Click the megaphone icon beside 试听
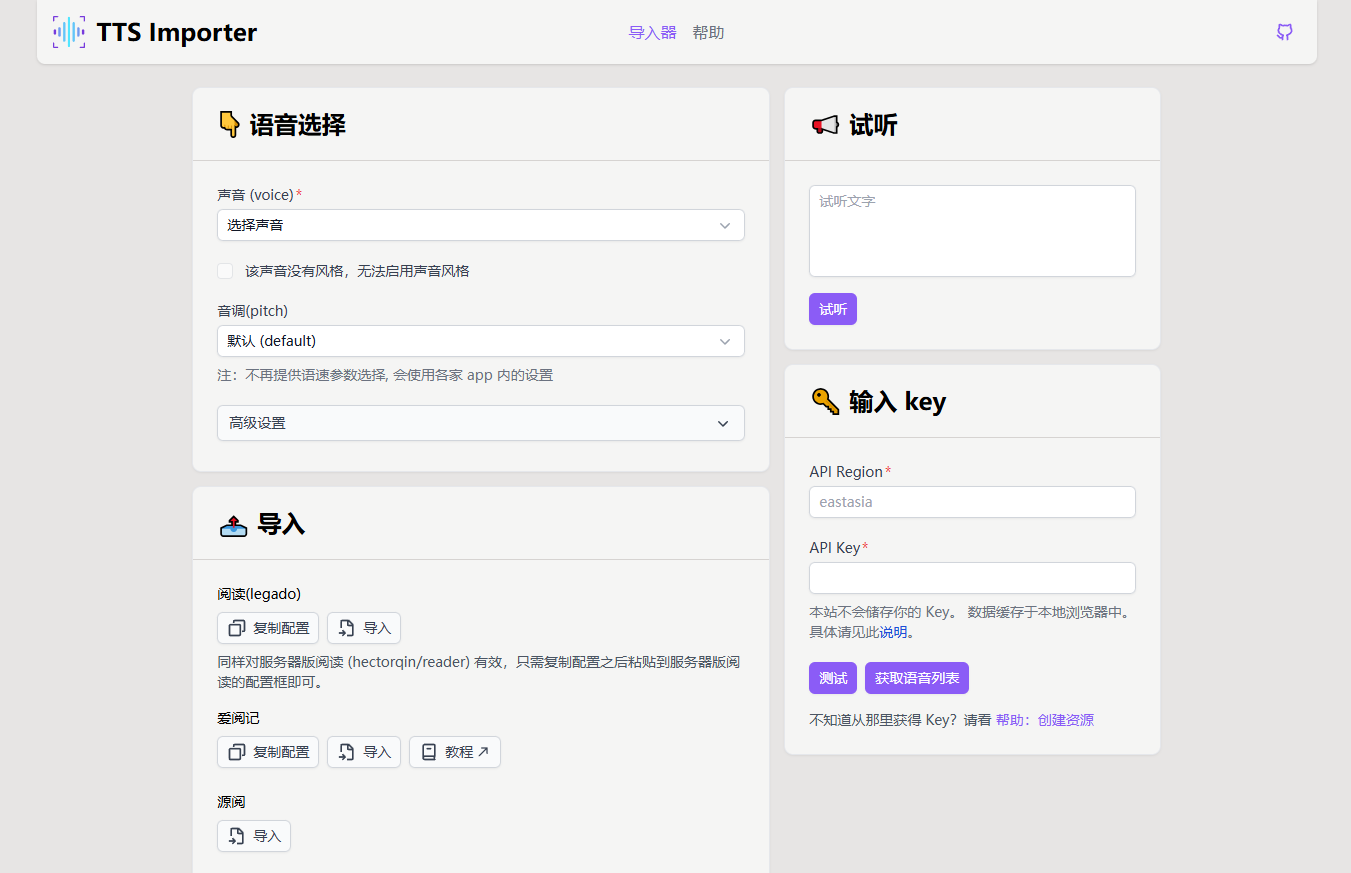Viewport: 1351px width, 873px height. coord(825,125)
